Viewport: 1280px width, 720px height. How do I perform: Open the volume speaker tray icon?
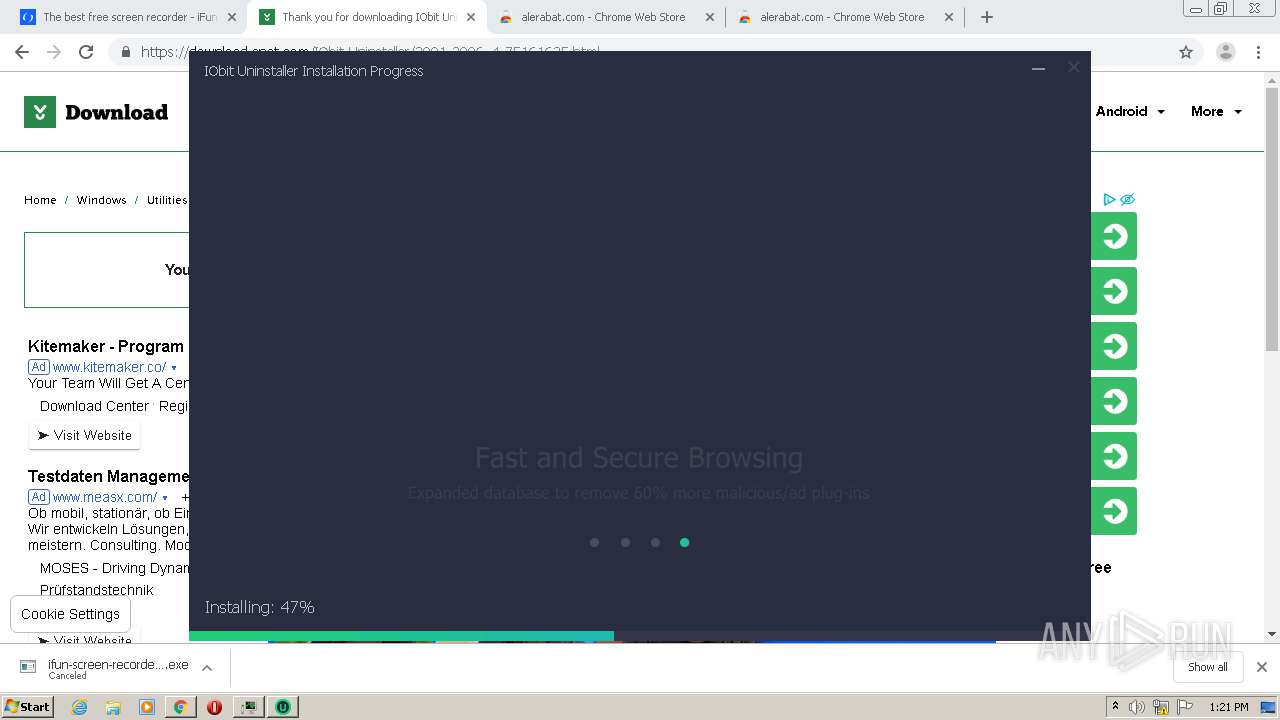(x=1137, y=707)
